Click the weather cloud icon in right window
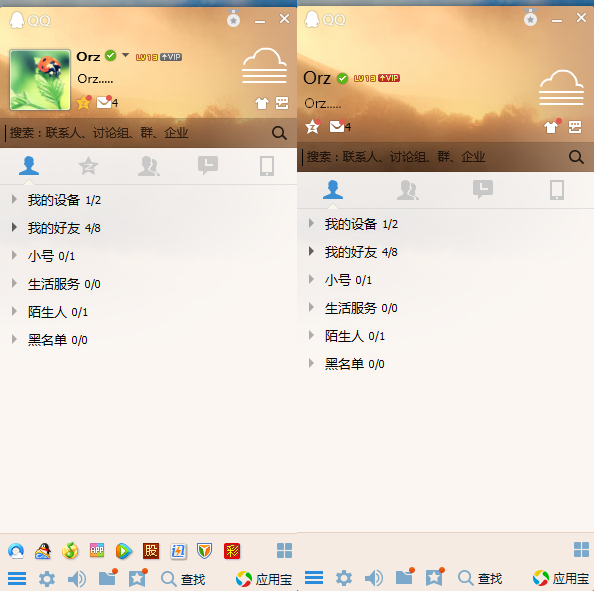This screenshot has height=591, width=596. (561, 88)
